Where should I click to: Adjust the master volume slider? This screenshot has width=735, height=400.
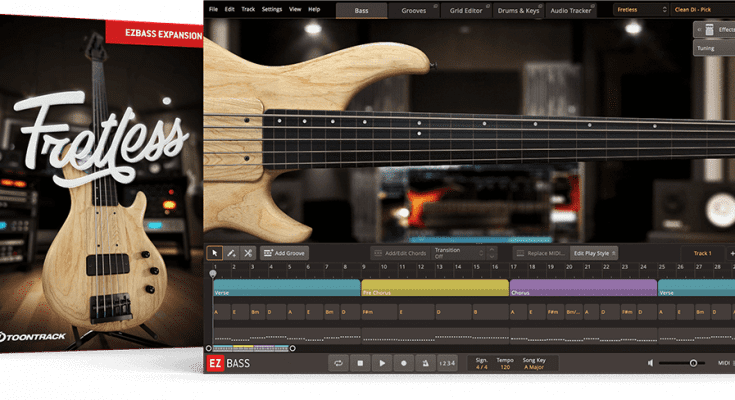tap(693, 362)
